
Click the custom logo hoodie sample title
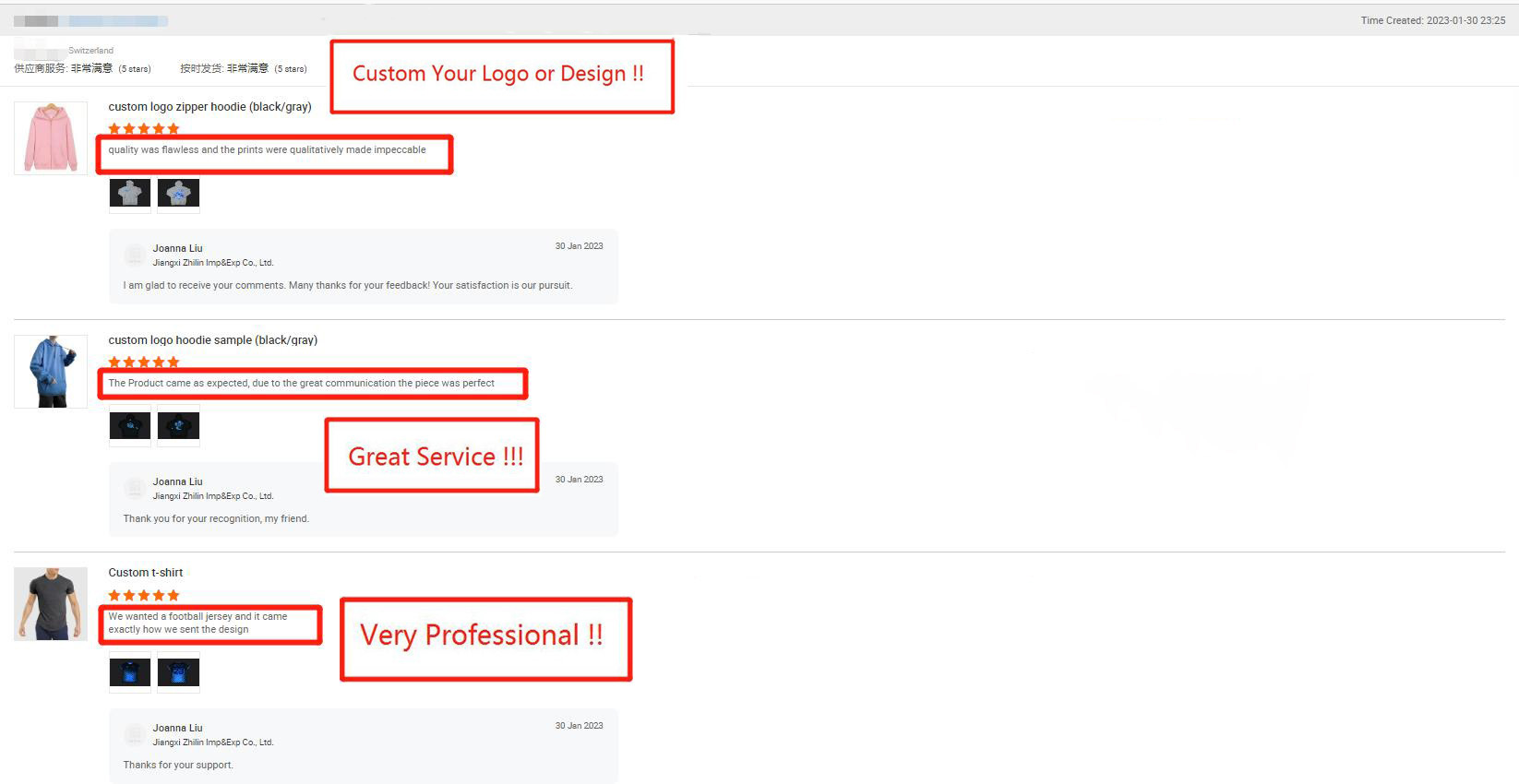(212, 340)
